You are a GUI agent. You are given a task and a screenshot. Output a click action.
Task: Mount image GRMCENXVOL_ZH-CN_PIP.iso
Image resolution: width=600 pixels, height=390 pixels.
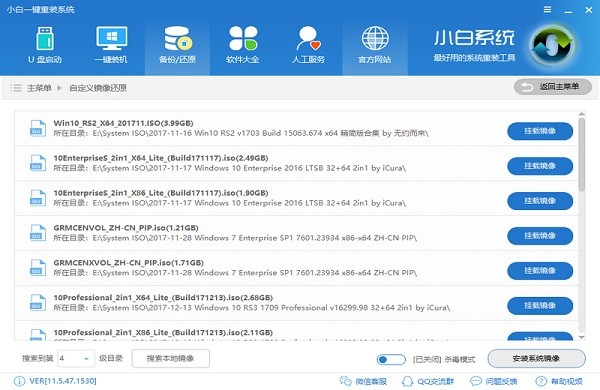(540, 270)
